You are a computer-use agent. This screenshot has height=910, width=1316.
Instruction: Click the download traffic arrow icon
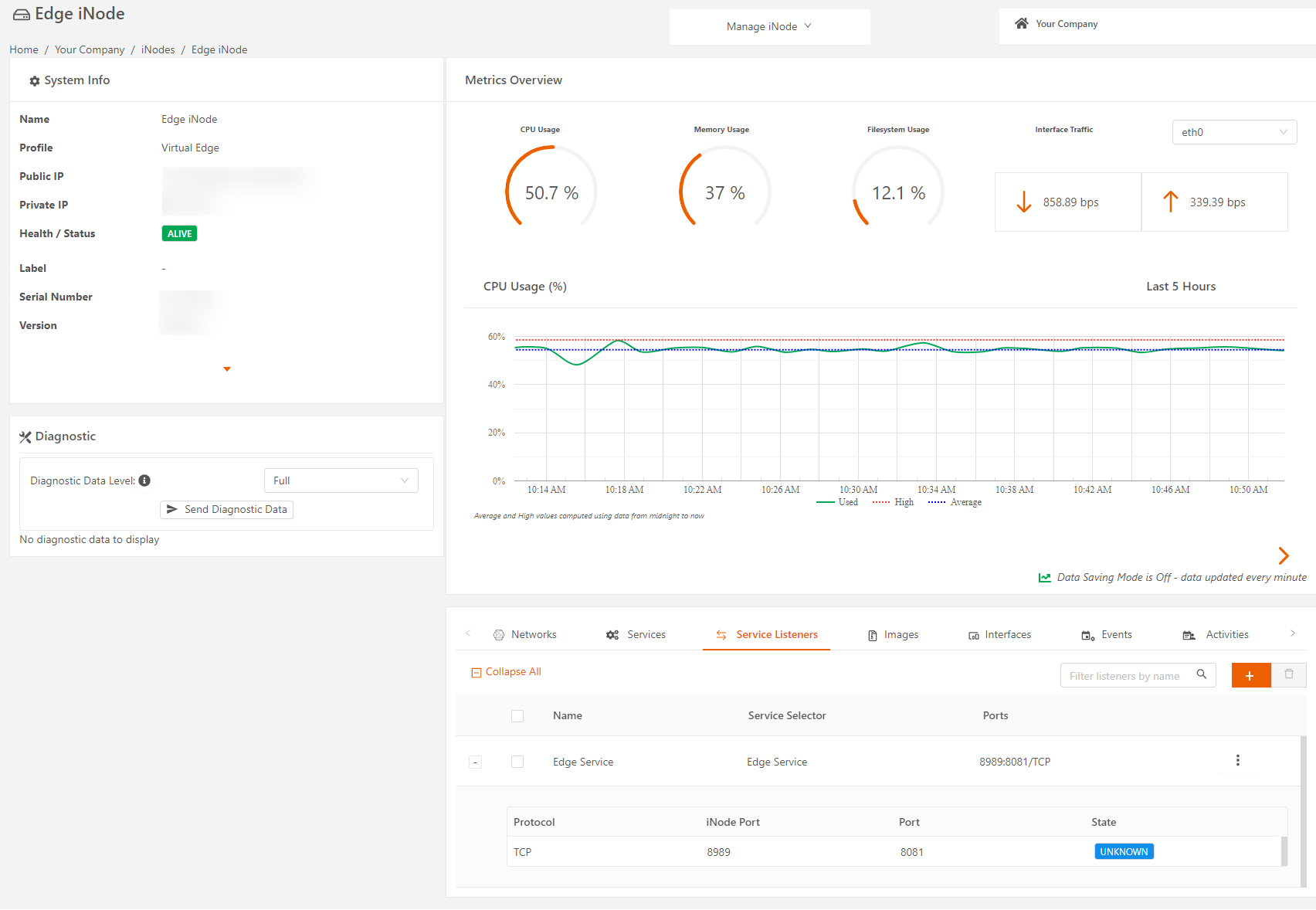[x=1024, y=202]
